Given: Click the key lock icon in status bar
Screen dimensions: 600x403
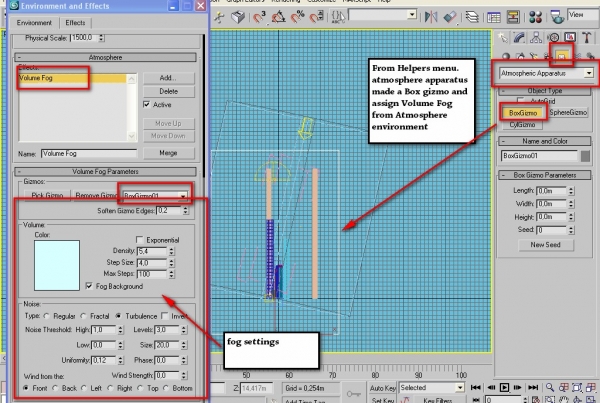Looking at the screenshot, I should tap(353, 393).
